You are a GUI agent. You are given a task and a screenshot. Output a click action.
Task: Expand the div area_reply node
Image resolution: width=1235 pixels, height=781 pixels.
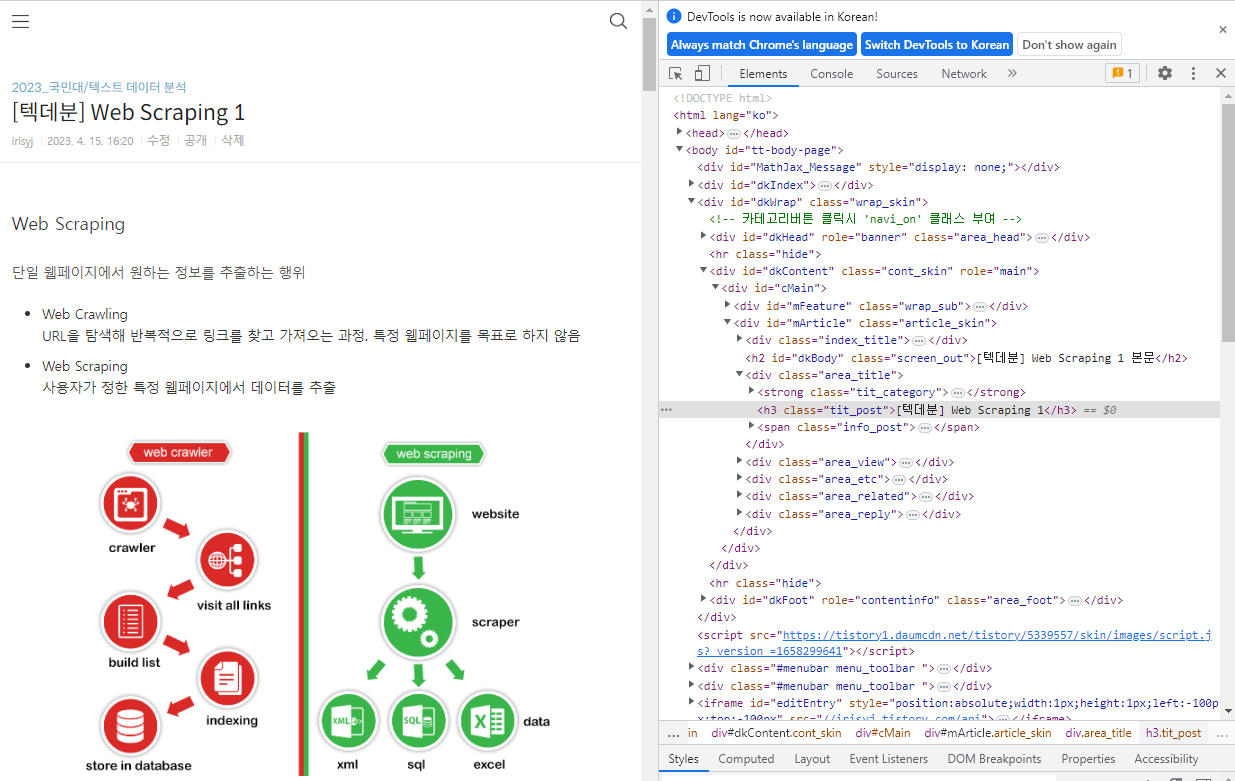[740, 514]
